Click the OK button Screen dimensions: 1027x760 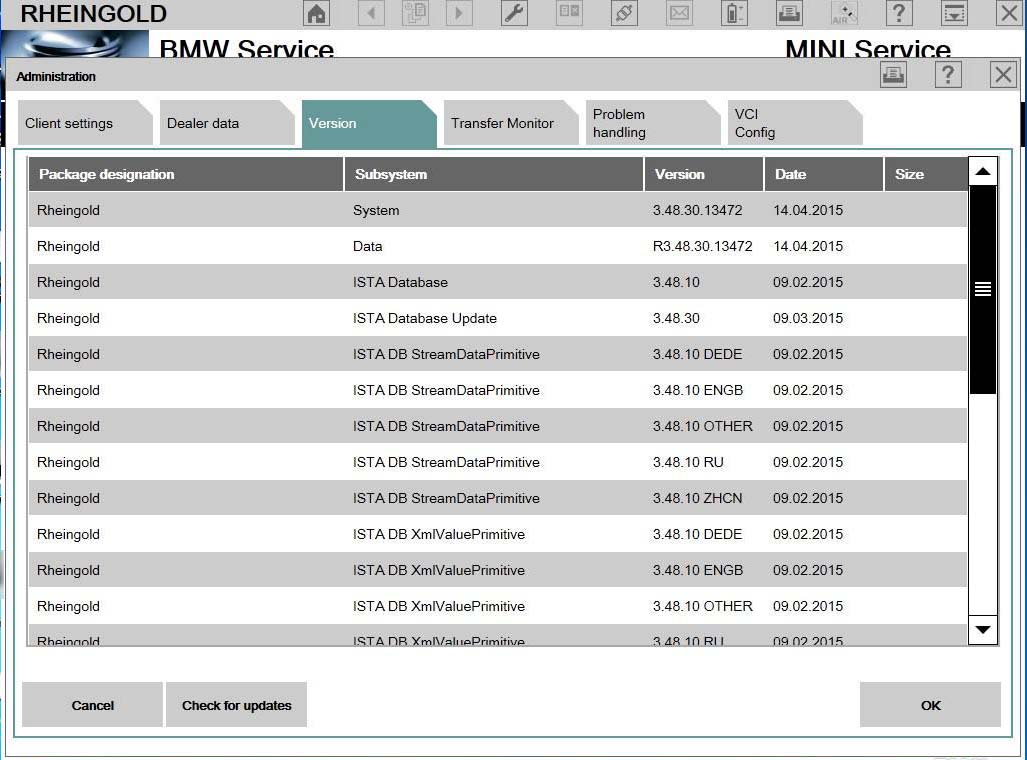[930, 705]
